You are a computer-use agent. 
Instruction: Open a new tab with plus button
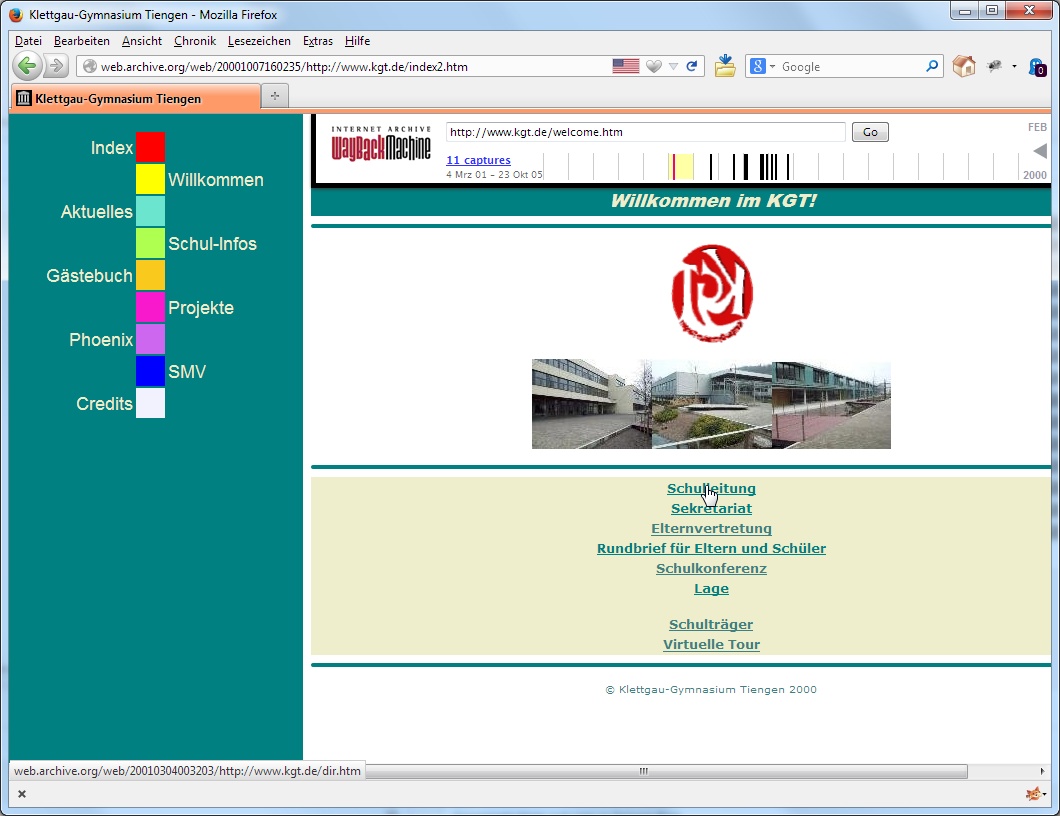275,97
